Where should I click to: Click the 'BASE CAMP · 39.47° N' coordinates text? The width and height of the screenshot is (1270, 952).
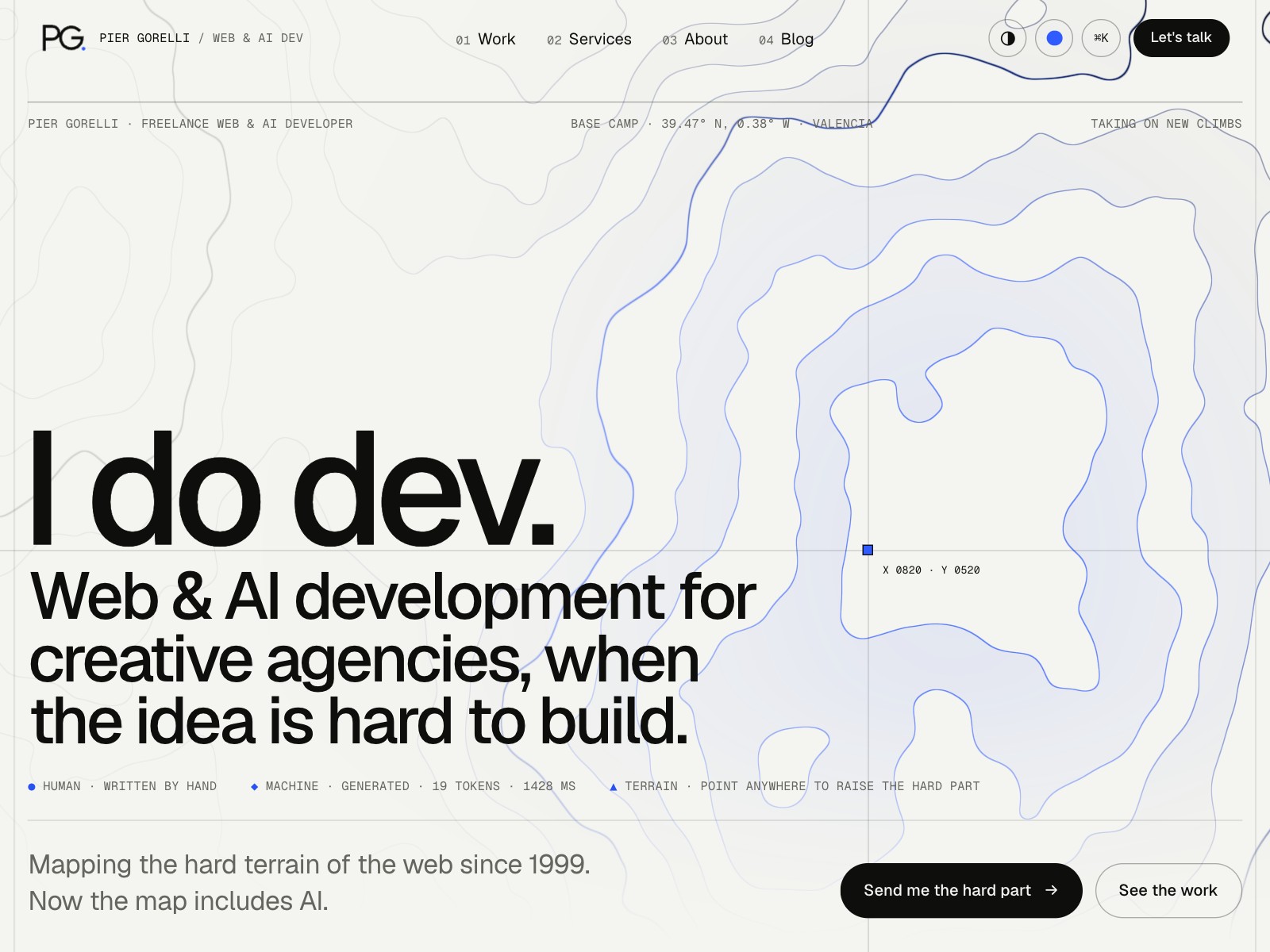(722, 124)
